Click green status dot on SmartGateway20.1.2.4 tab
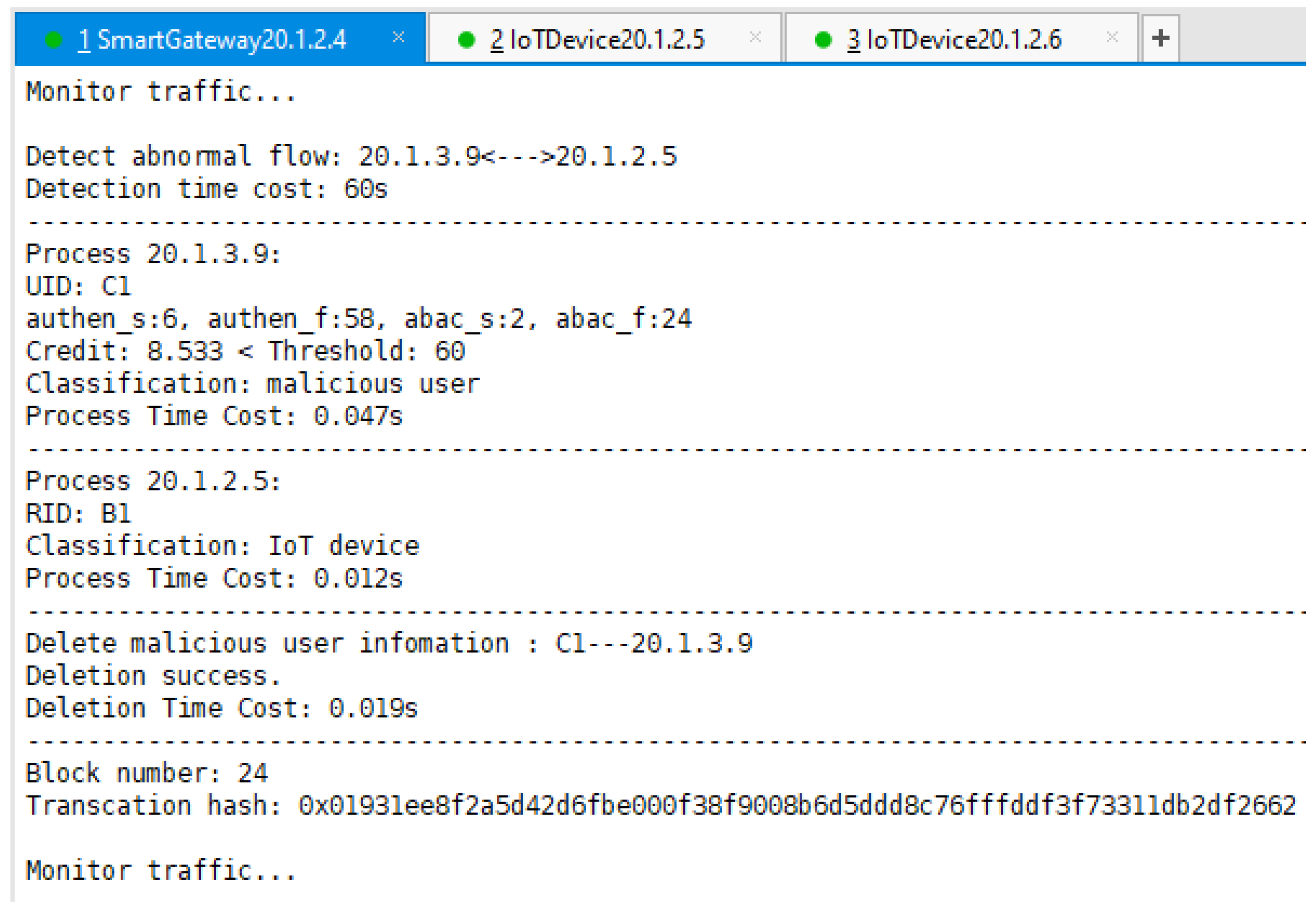Viewport: 1316px width, 910px height. 54,40
